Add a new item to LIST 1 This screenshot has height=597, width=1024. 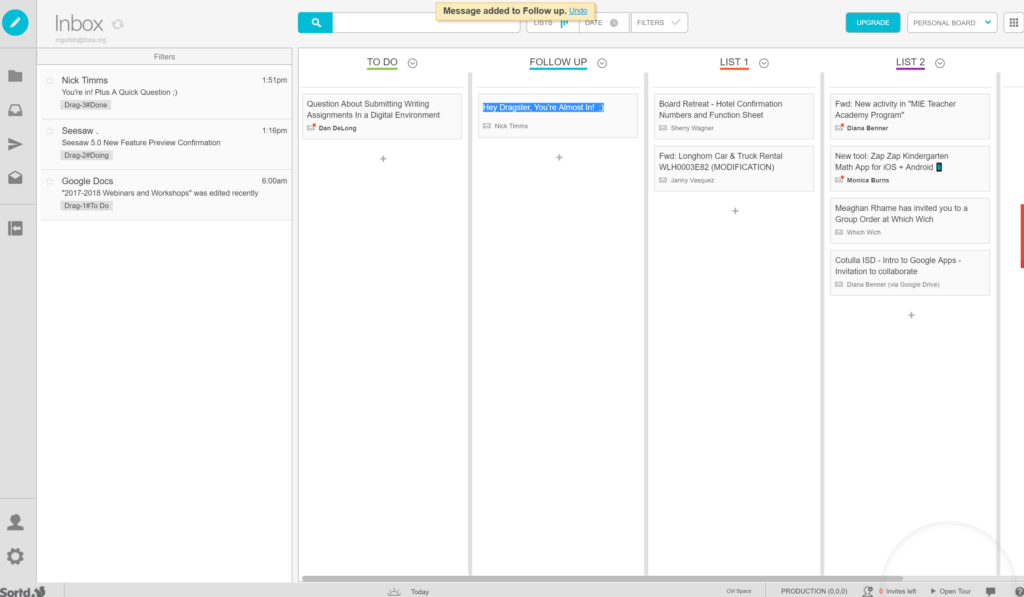pyautogui.click(x=735, y=211)
